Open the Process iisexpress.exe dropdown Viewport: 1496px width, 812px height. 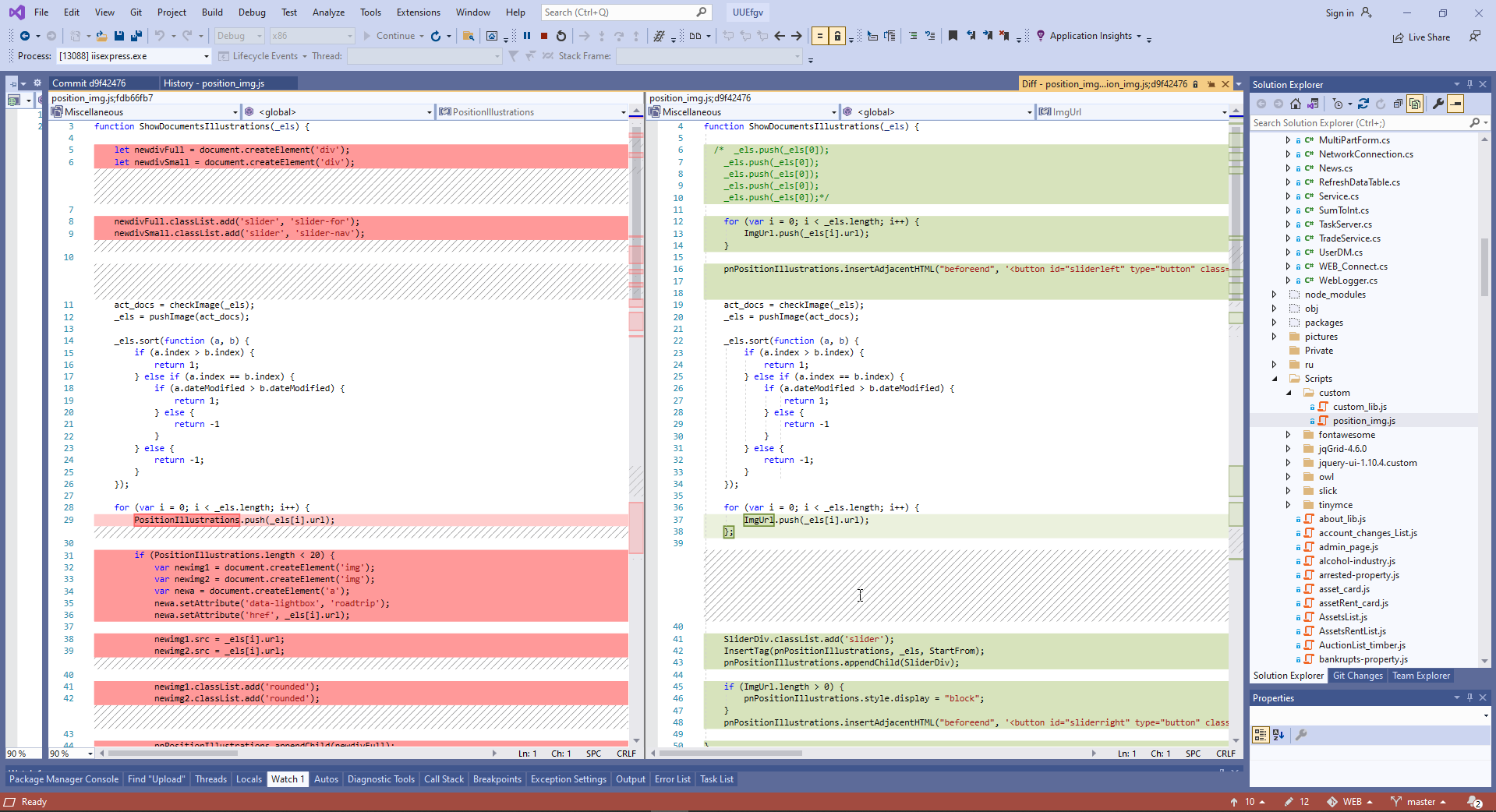point(207,56)
